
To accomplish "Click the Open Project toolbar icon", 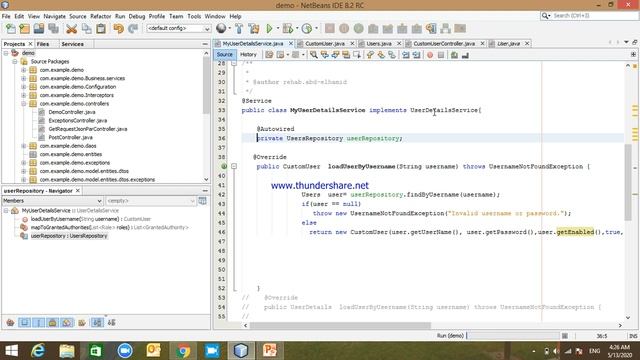I will click(x=39, y=28).
